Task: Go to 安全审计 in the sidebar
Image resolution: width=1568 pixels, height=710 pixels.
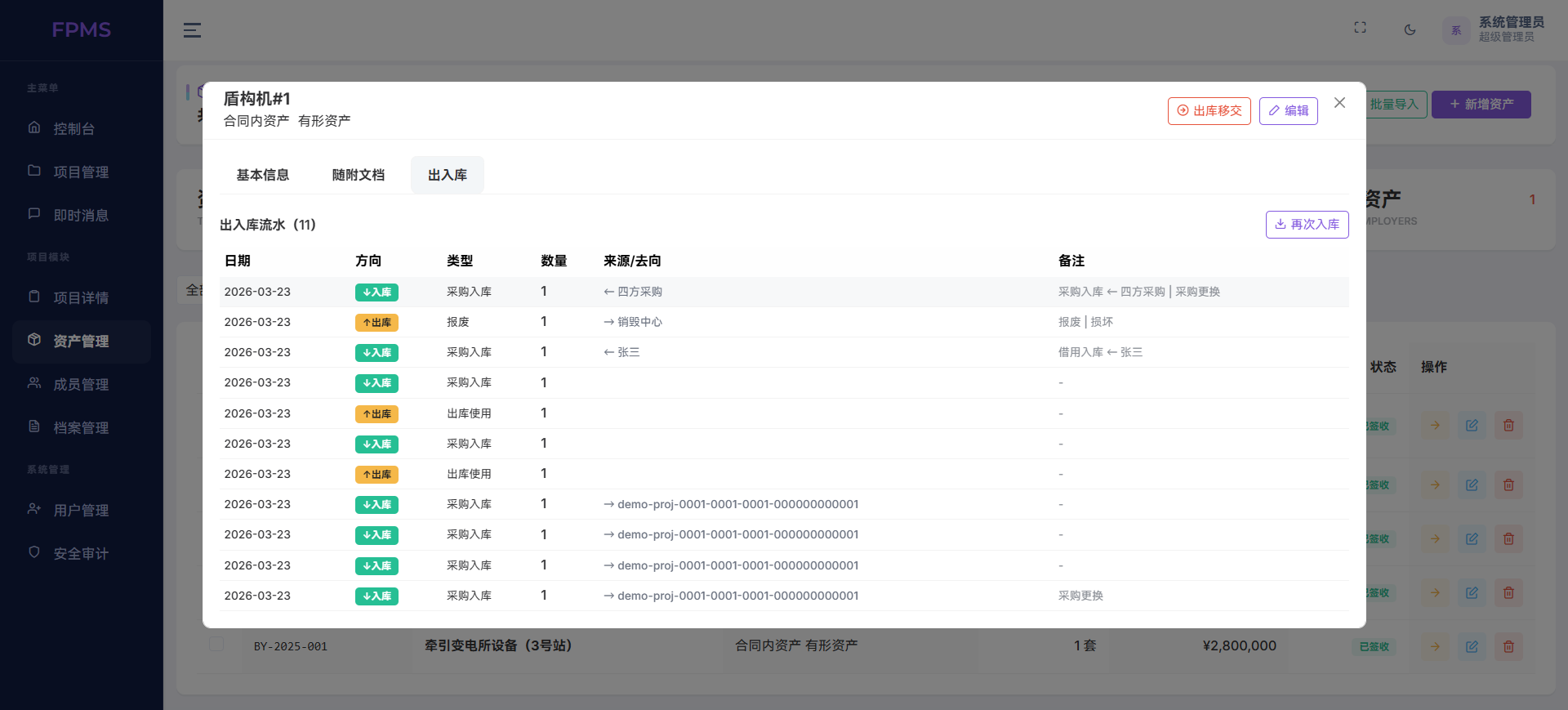Action: (x=80, y=554)
